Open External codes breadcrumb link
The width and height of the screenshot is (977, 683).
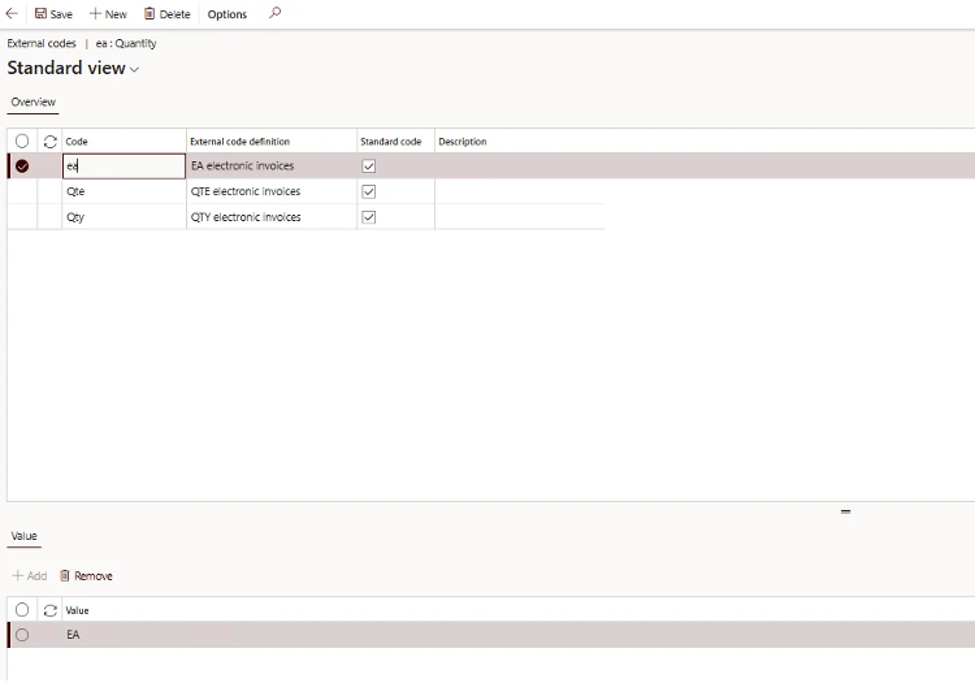(x=42, y=43)
